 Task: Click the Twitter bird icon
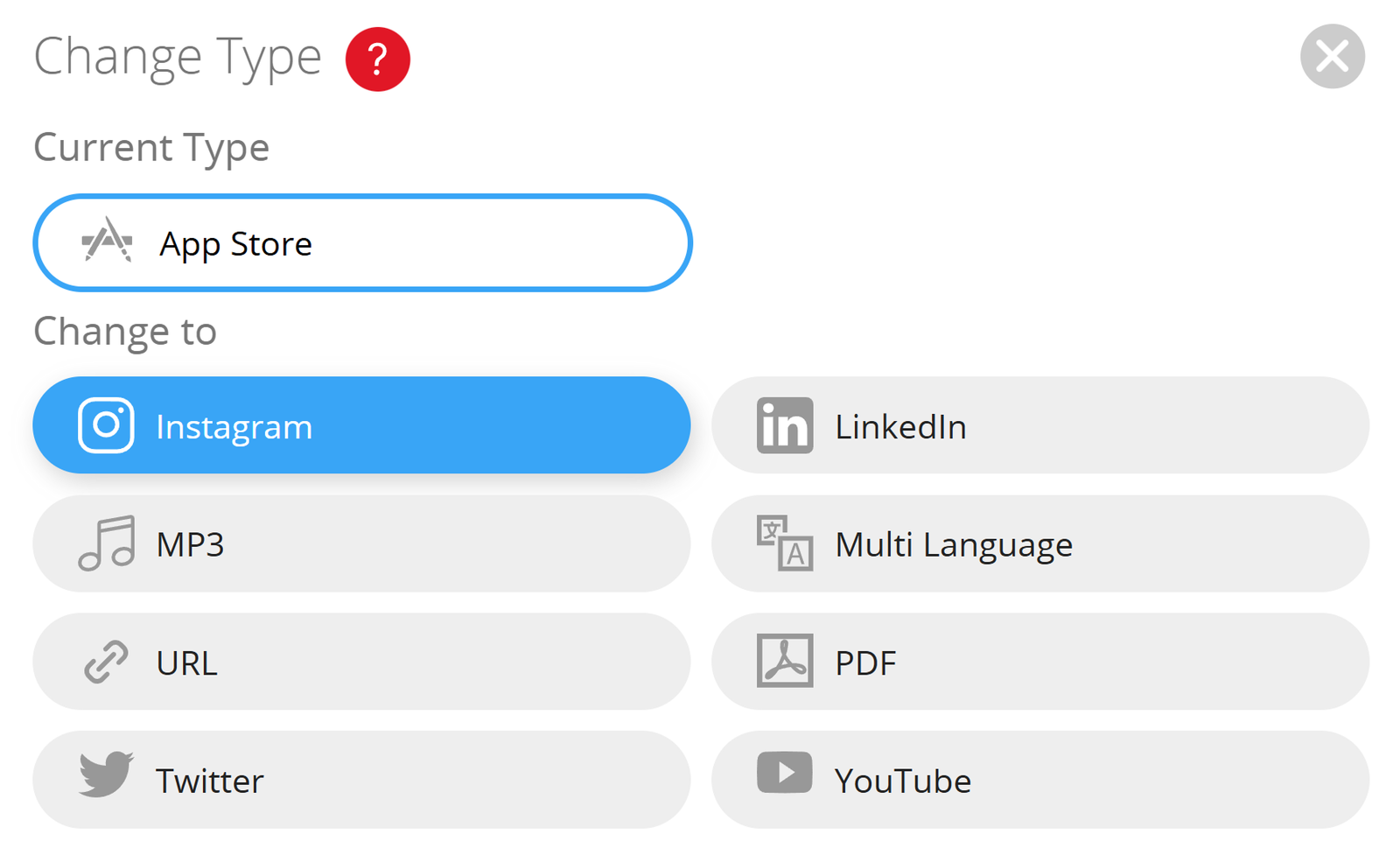click(106, 774)
